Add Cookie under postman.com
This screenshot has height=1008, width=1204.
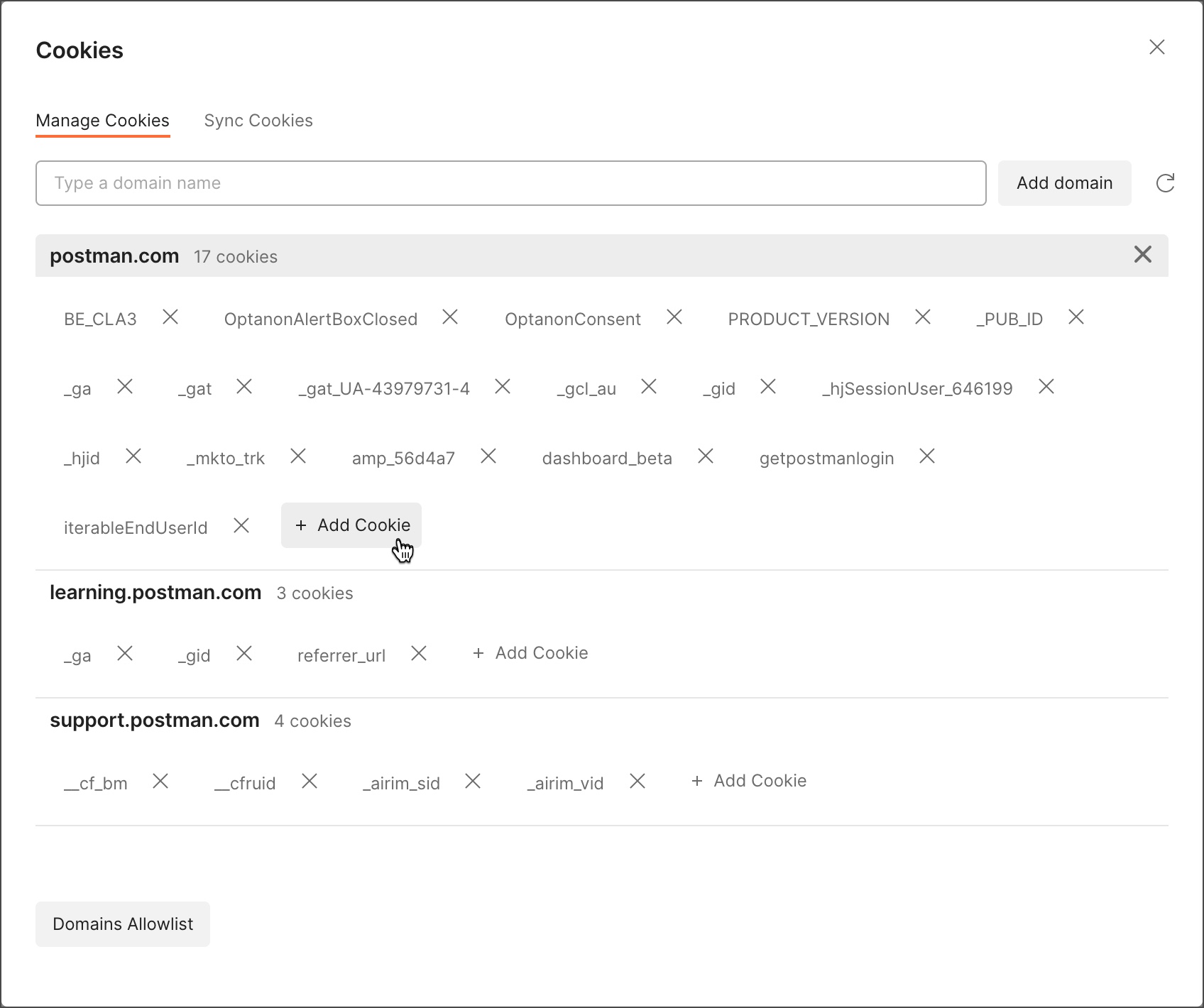point(352,525)
